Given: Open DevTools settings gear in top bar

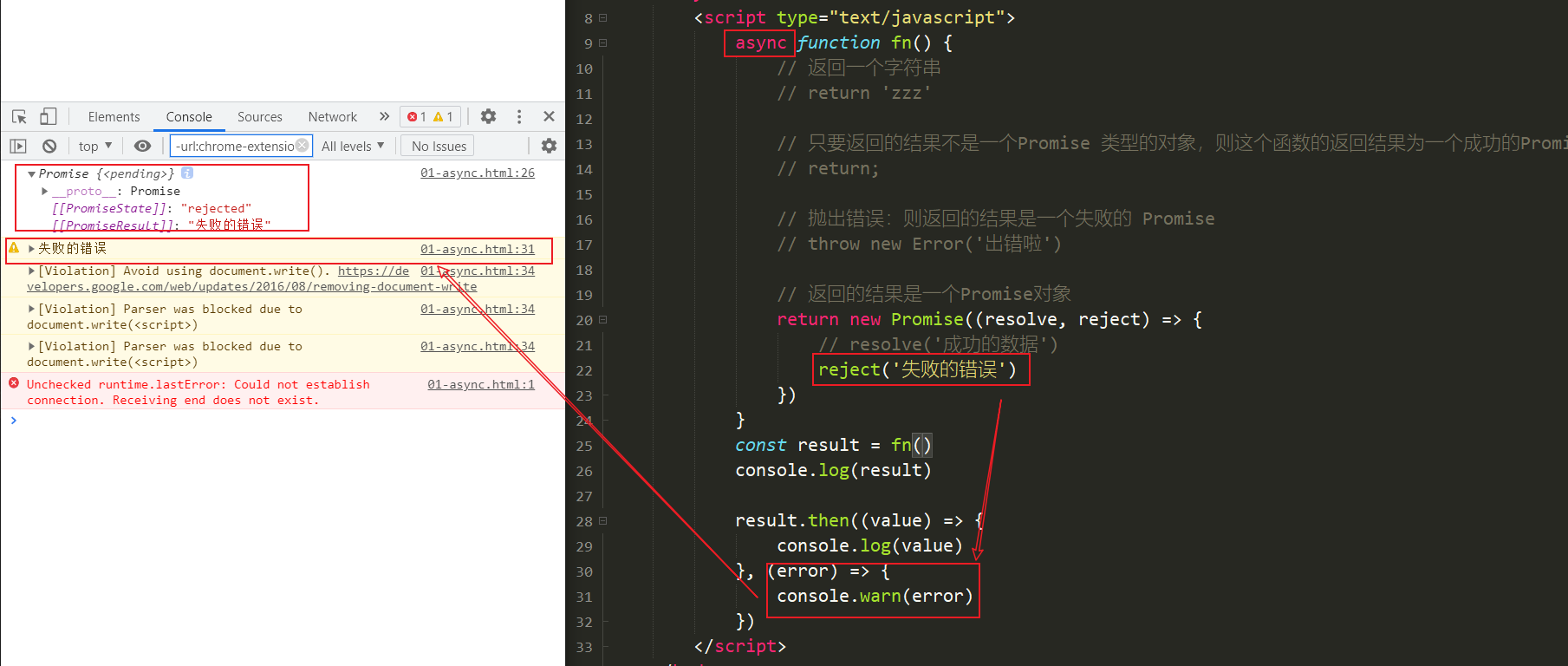Looking at the screenshot, I should (x=489, y=116).
